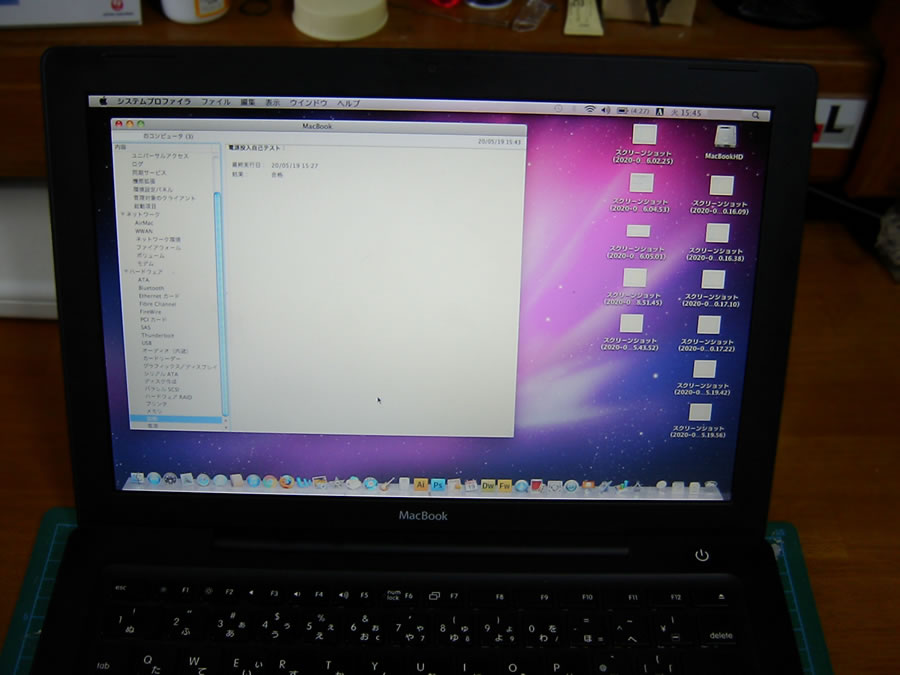Select Bluetooth in the hardware list
The image size is (900, 675).
(x=151, y=288)
